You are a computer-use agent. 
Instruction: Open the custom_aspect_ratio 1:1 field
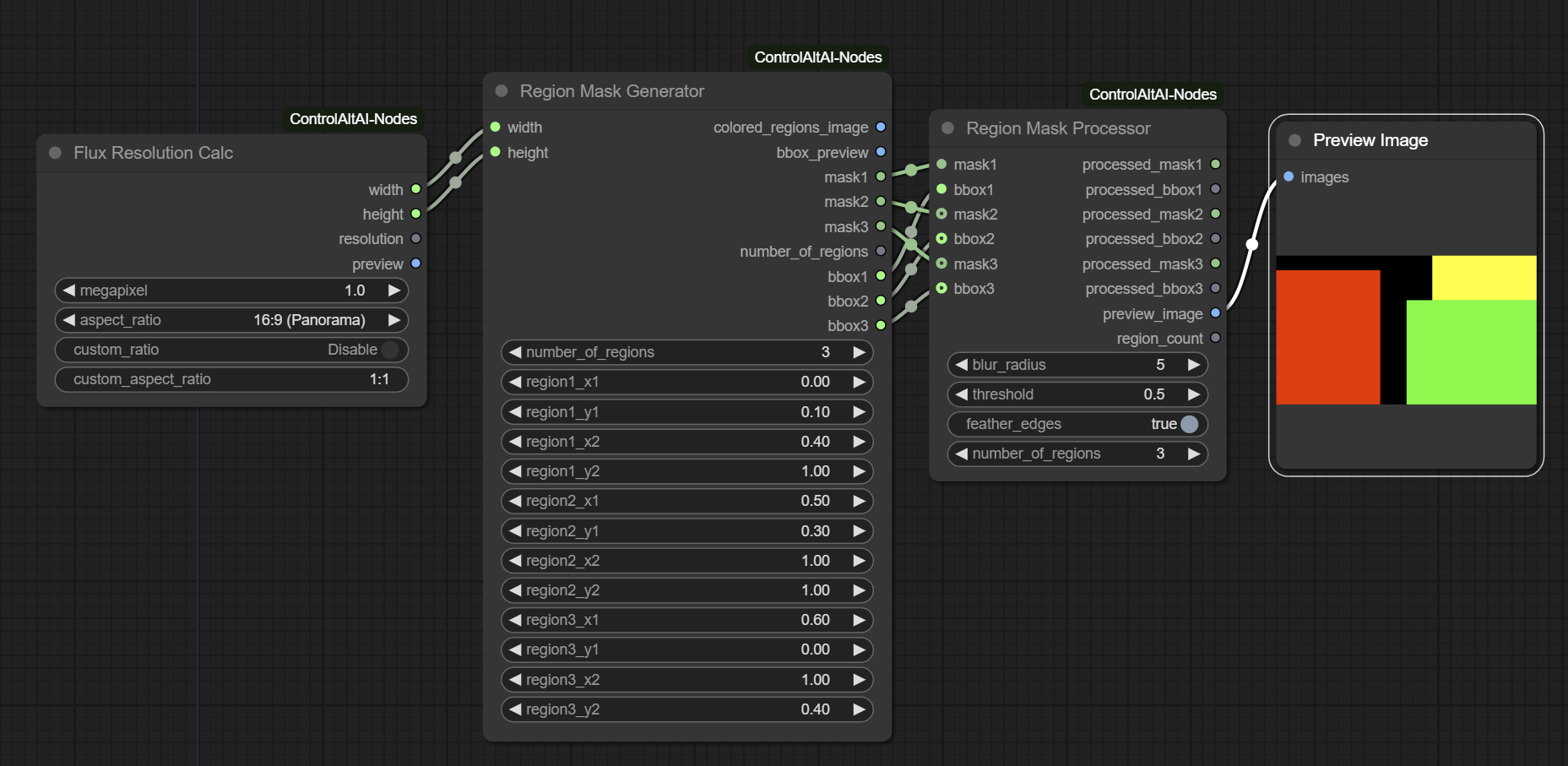(231, 379)
